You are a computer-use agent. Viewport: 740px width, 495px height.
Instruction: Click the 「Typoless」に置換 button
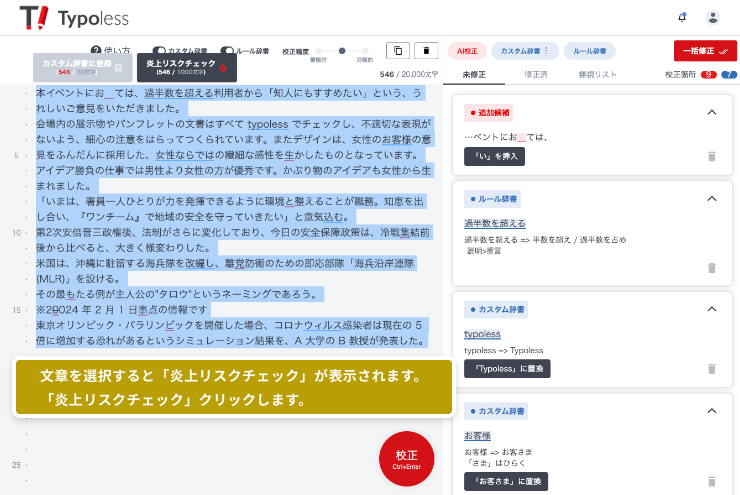[x=507, y=369]
